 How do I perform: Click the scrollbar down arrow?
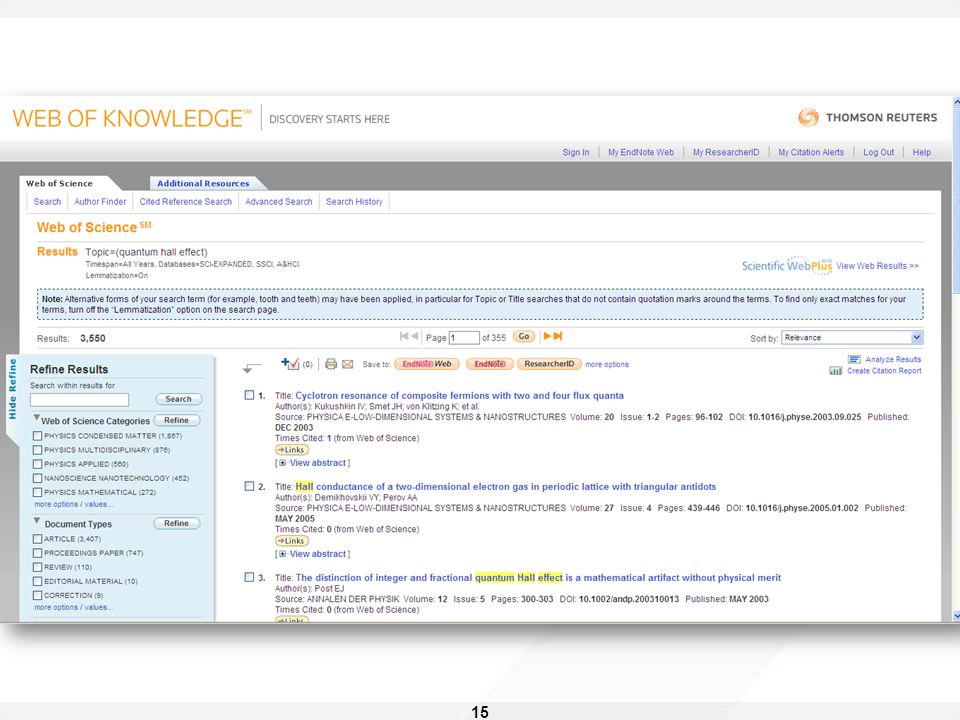pos(956,615)
